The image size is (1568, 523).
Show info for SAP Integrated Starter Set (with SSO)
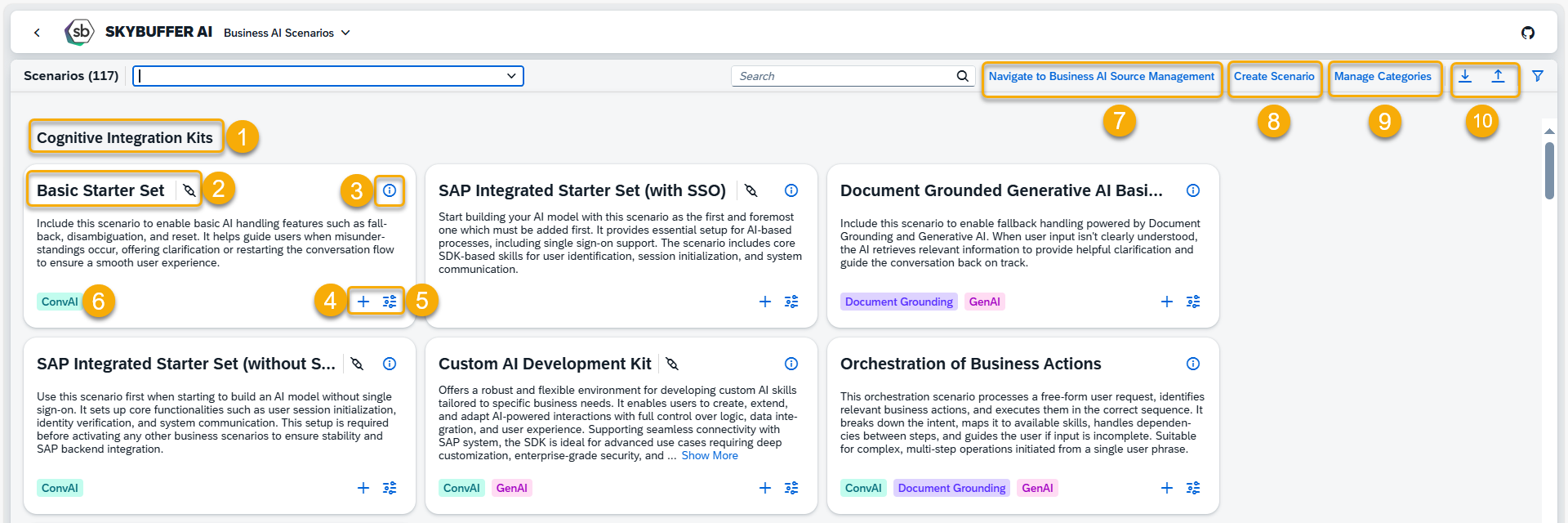(791, 190)
